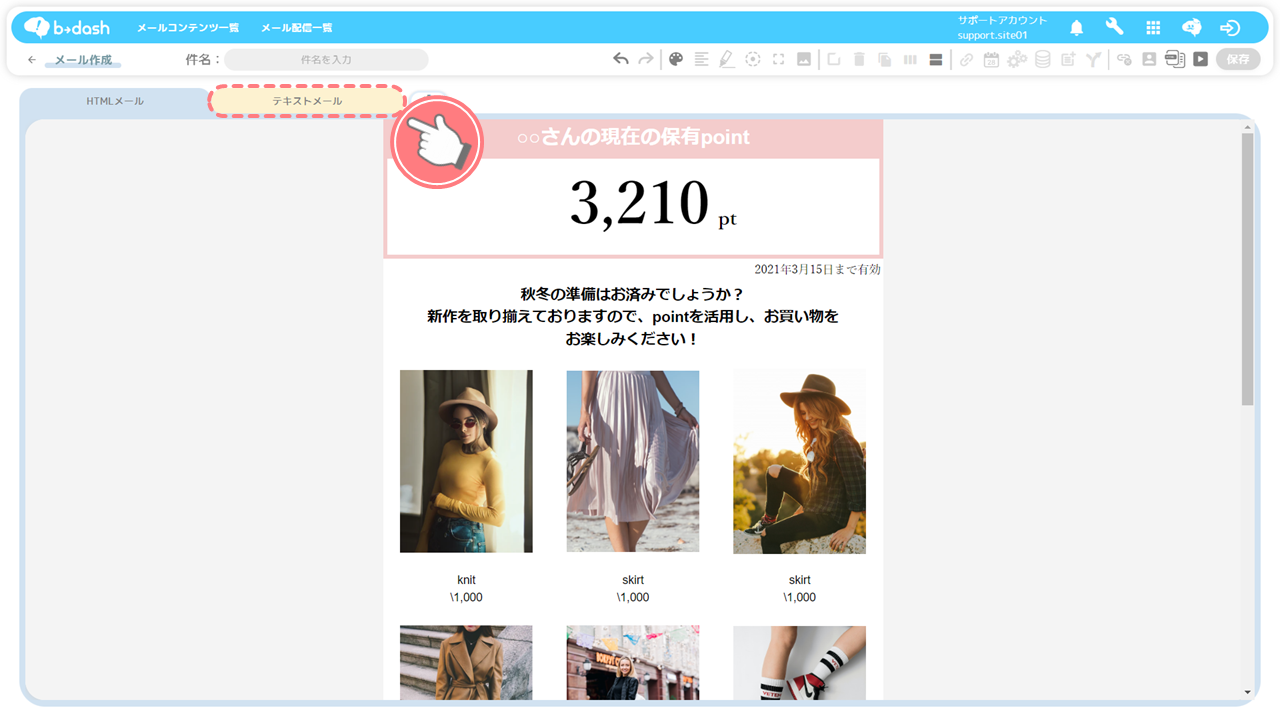Switch to the テキストメール tab
The width and height of the screenshot is (1280, 720).
[307, 101]
